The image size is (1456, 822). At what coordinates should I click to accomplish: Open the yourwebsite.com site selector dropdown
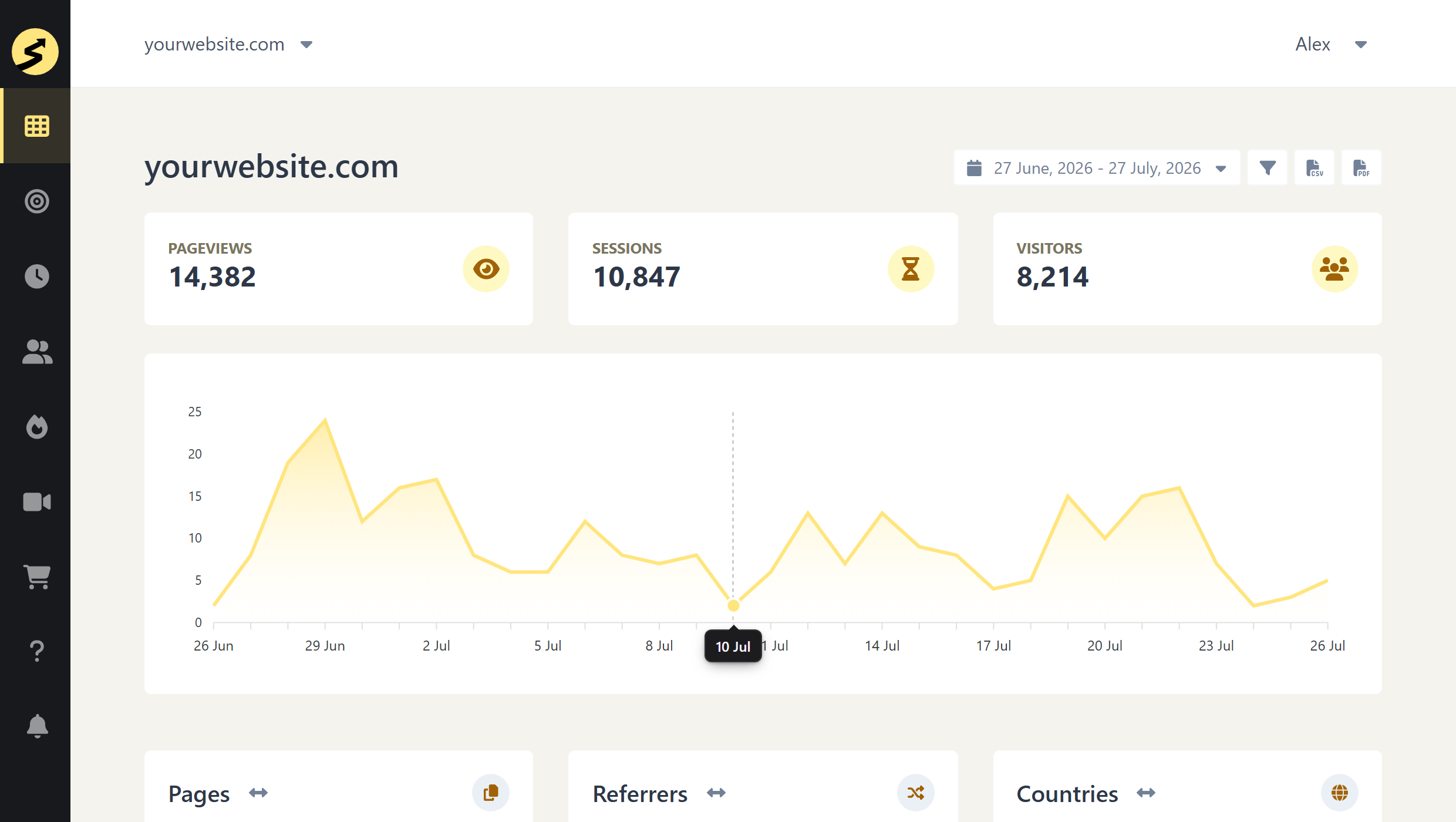click(229, 44)
